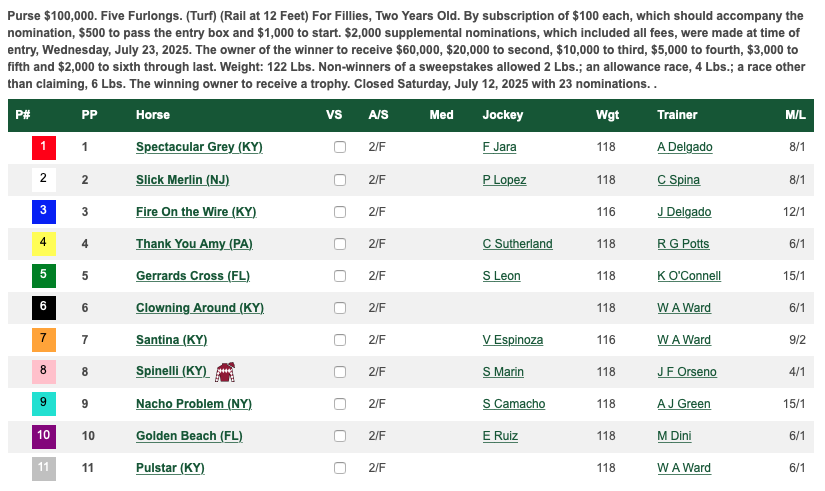Click the Horse column header
This screenshot has height=491, width=825.
[x=153, y=115]
